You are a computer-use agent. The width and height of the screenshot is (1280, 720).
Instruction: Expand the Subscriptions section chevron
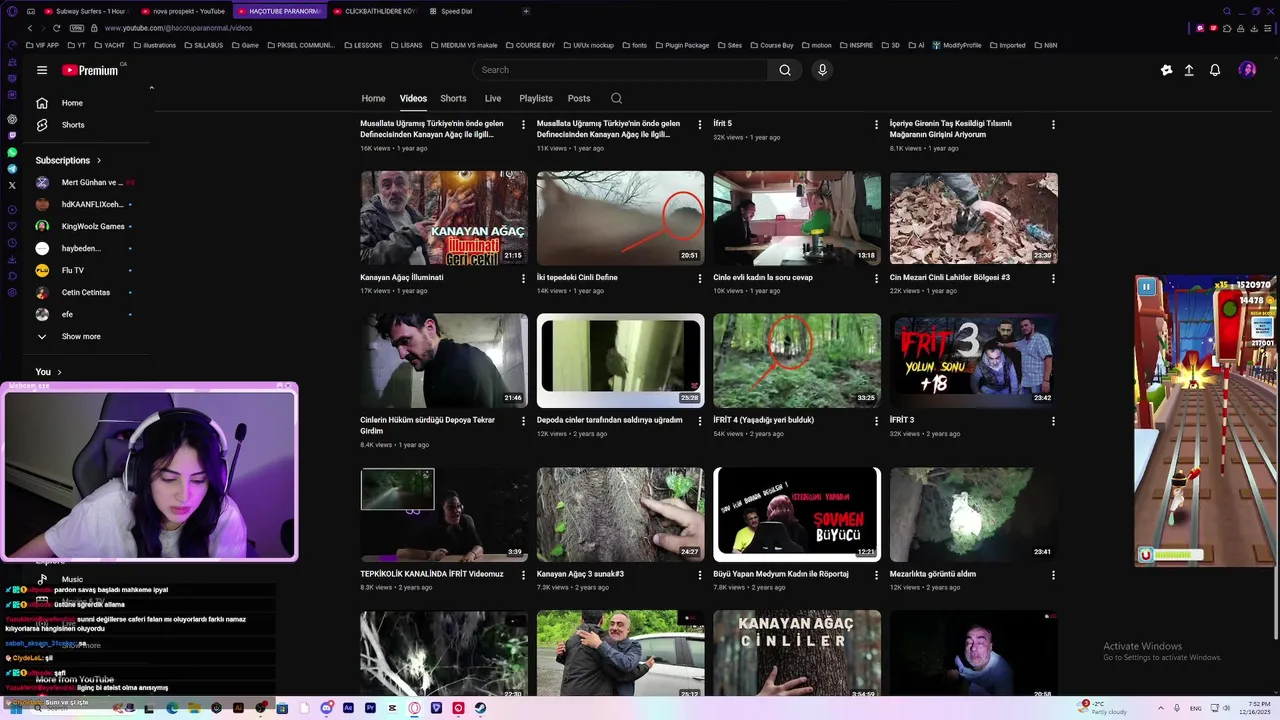point(99,160)
